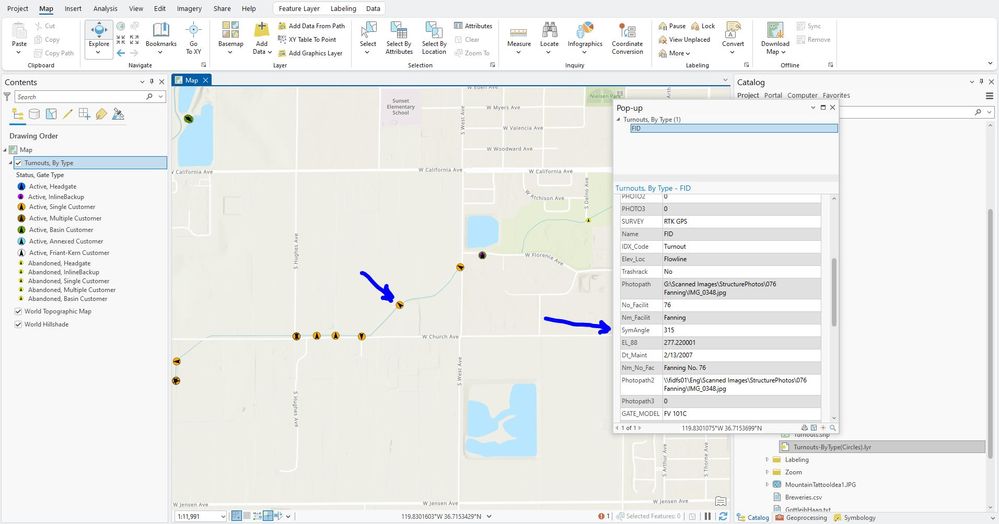999x524 pixels.
Task: Switch to the Labeling ribbon tab
Action: (x=343, y=8)
